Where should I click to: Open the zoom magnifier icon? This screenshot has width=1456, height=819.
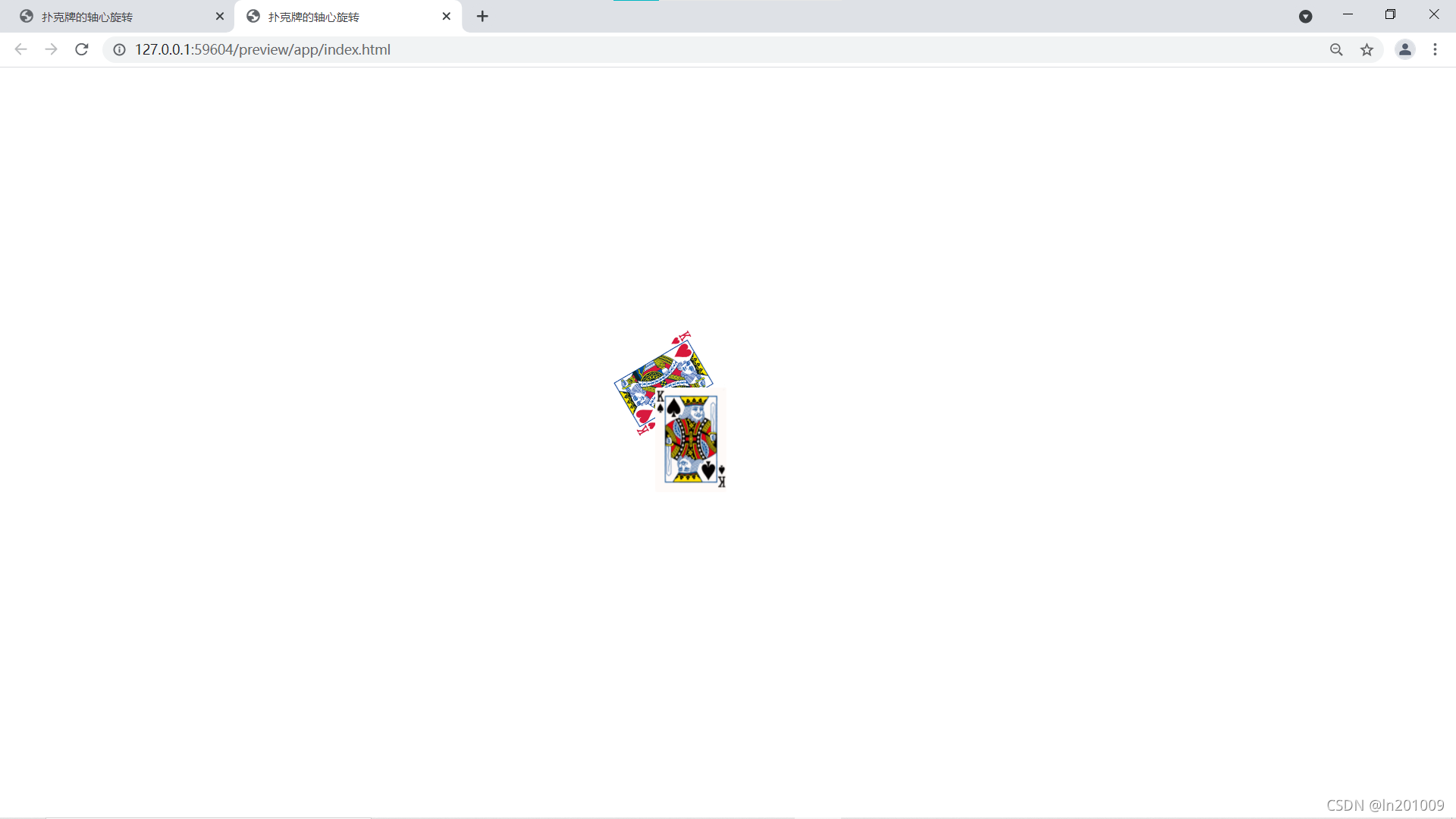(1336, 49)
